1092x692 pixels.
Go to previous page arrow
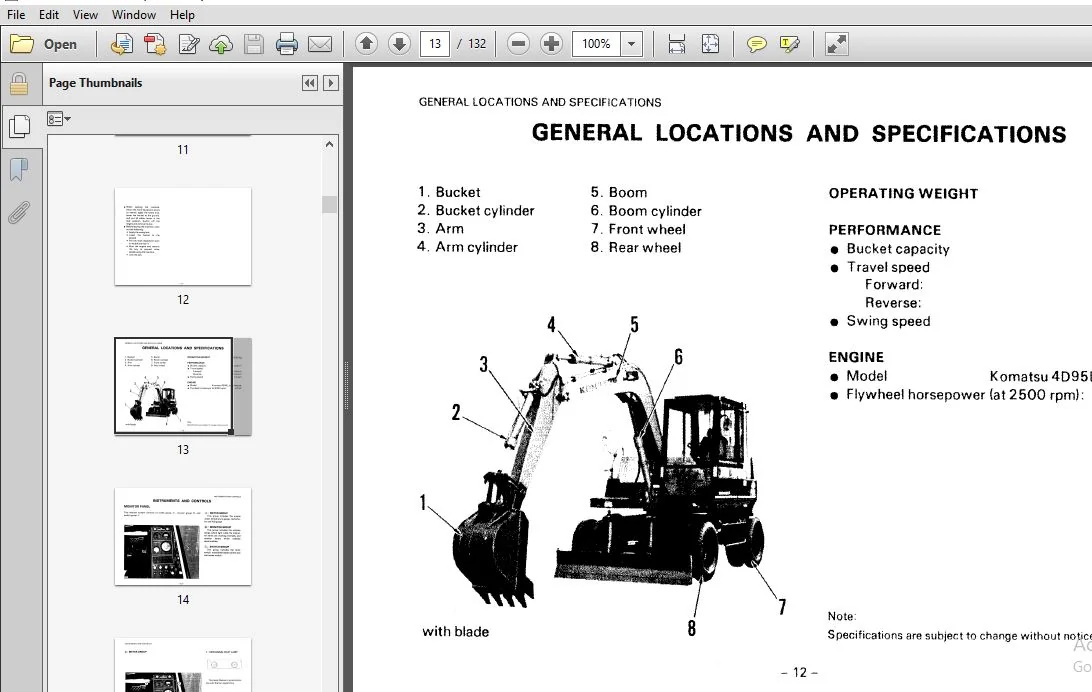tap(366, 44)
